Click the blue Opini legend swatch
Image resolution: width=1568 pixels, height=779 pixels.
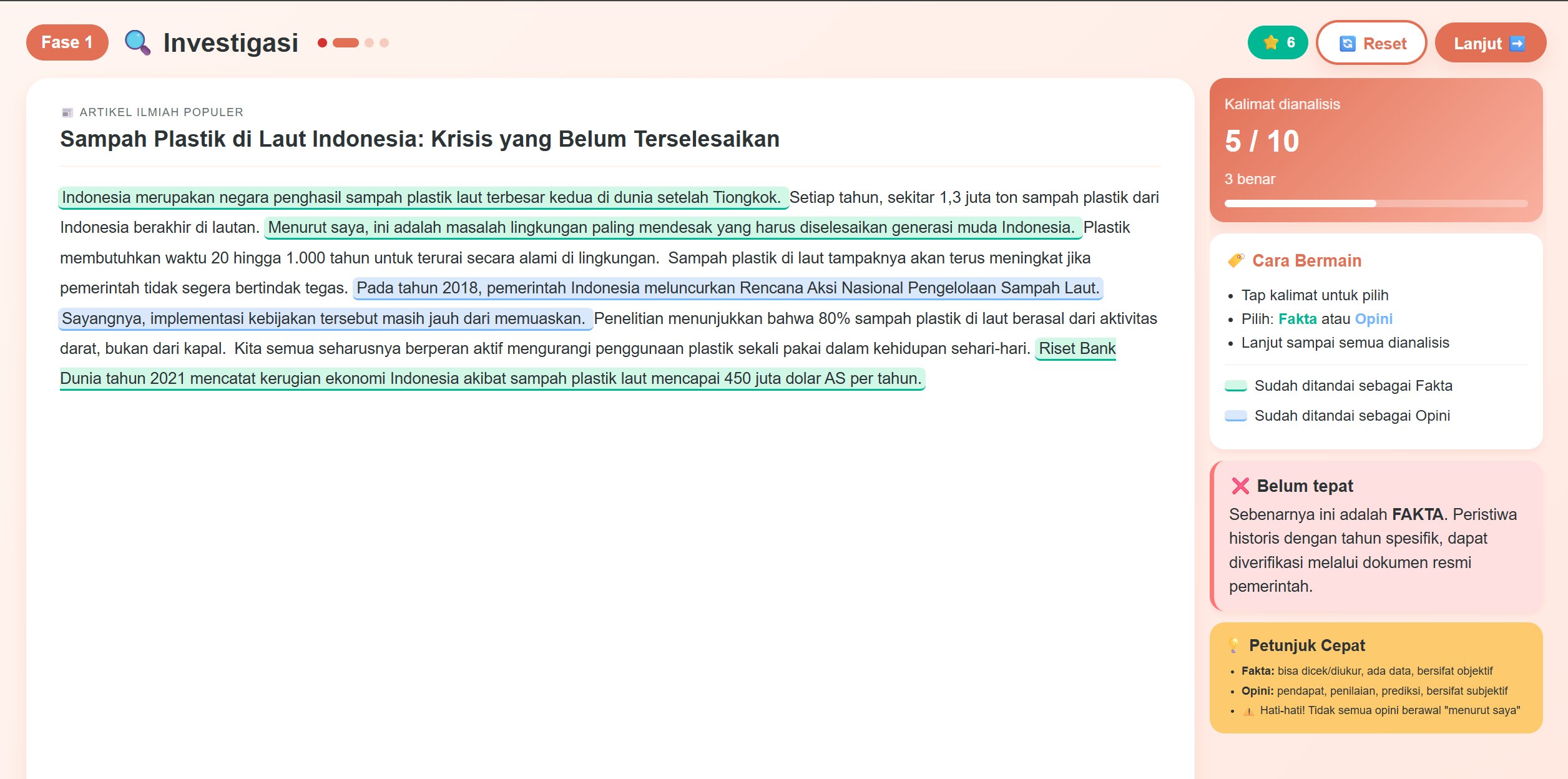pos(1235,416)
